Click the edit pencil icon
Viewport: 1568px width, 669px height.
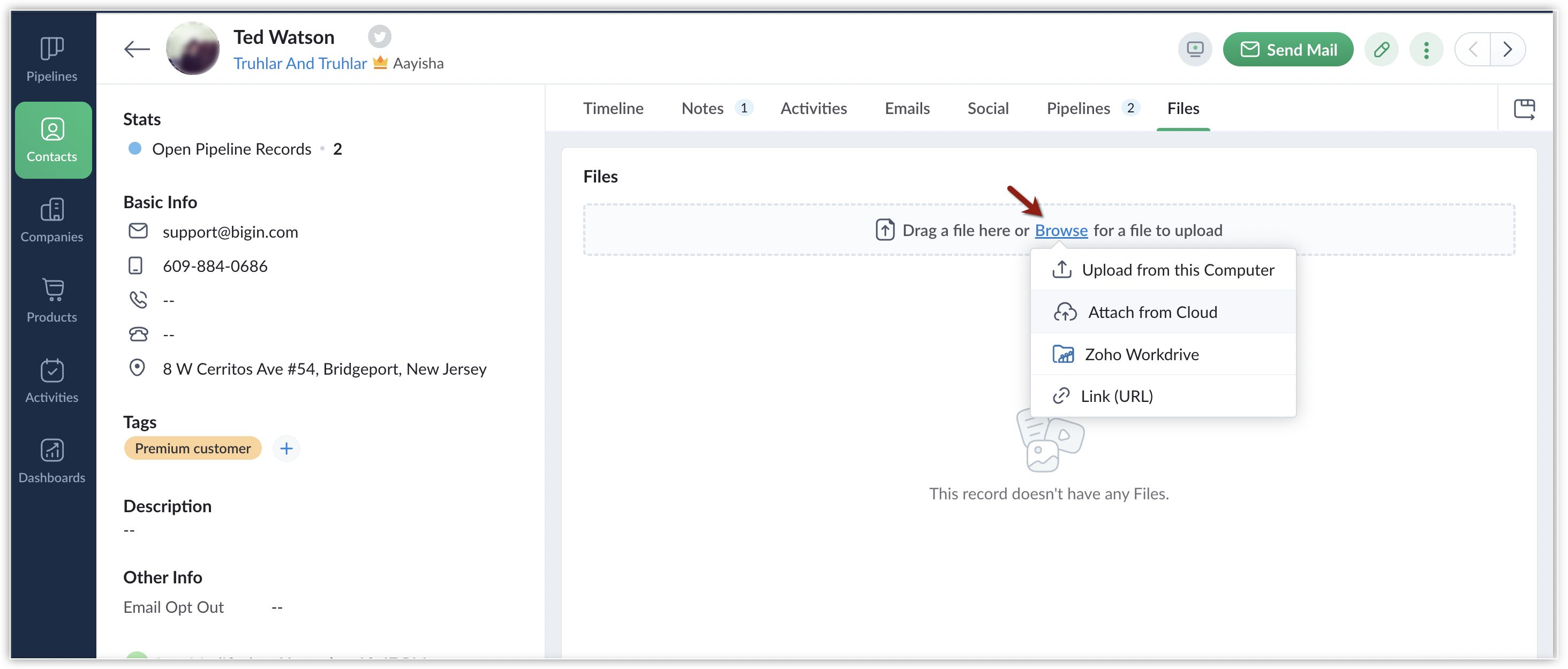1381,49
